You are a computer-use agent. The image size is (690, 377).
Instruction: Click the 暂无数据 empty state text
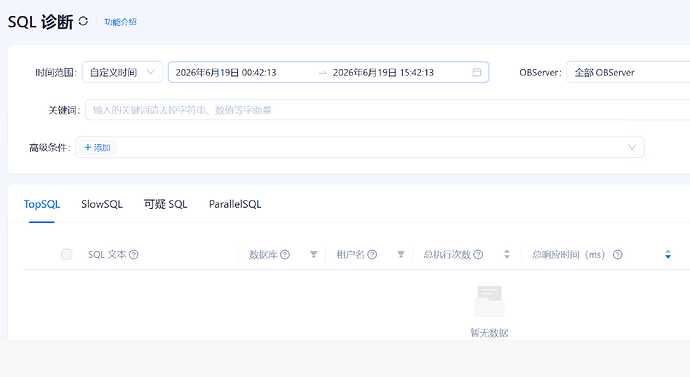point(489,333)
